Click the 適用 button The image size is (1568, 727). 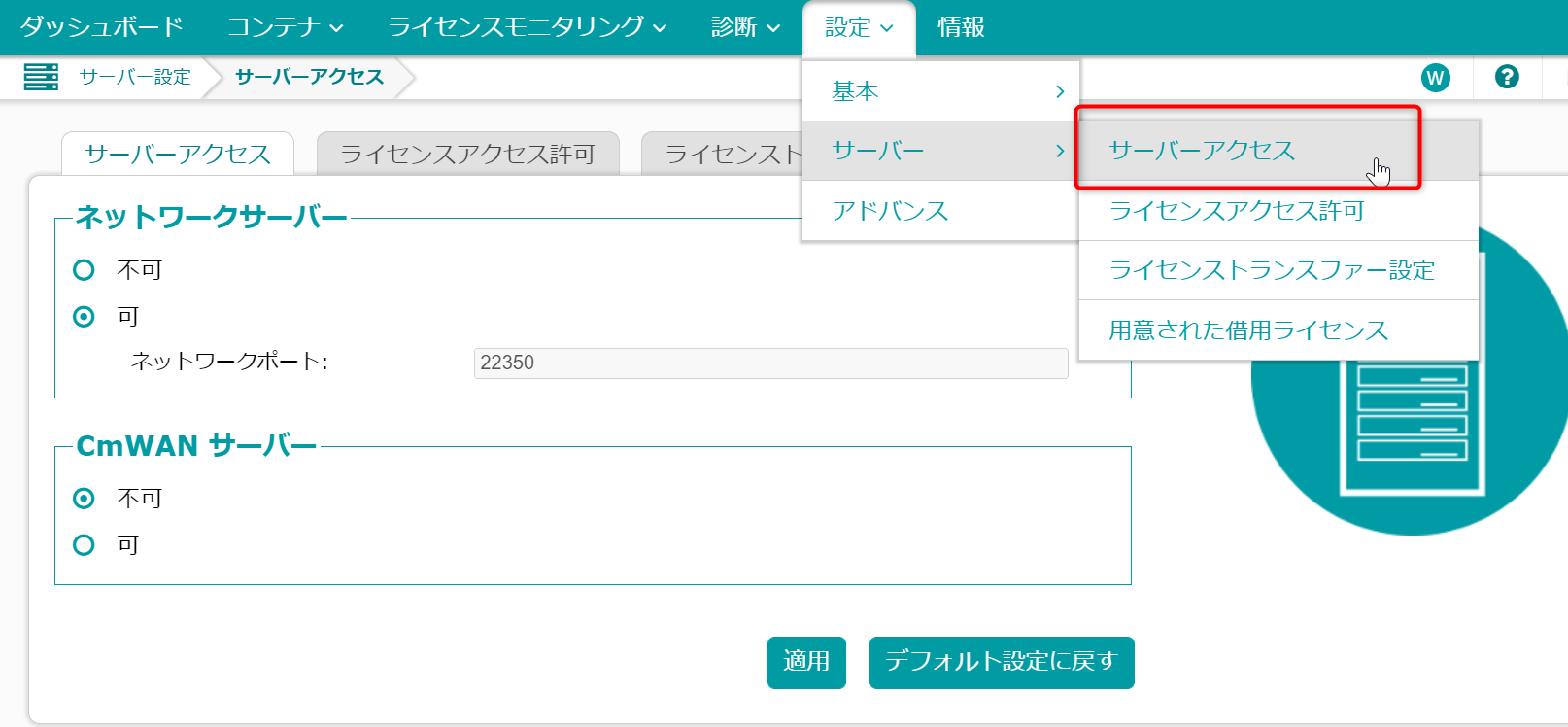(x=806, y=662)
